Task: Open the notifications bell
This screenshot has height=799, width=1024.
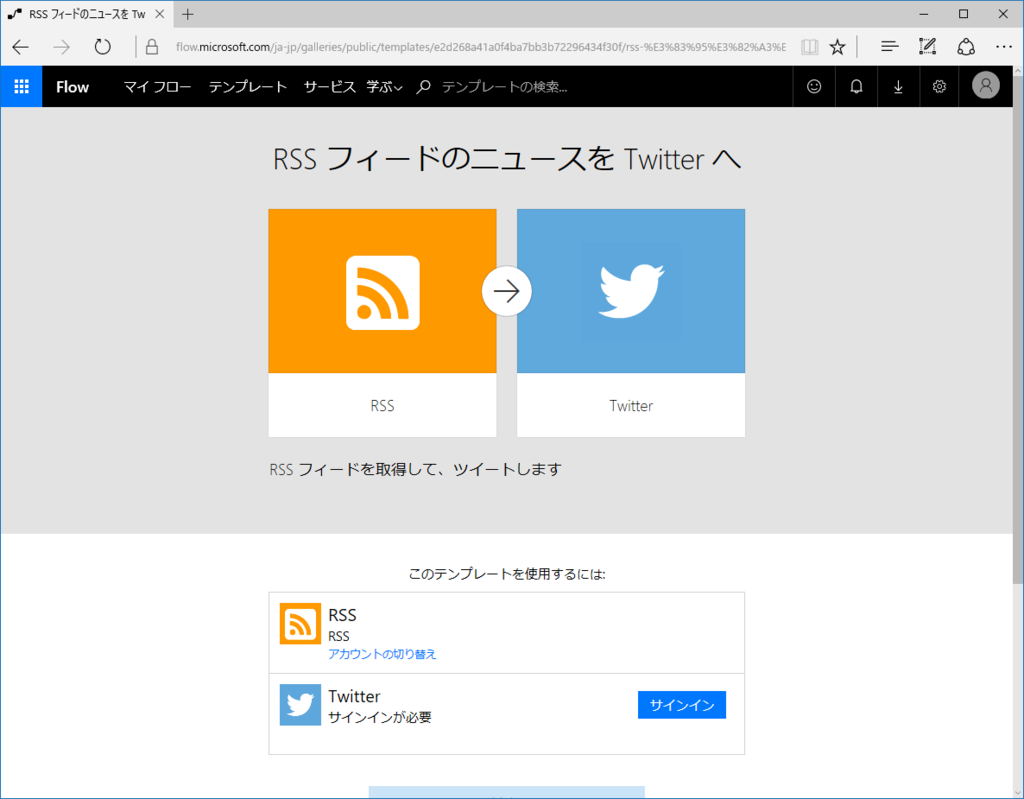Action: tap(855, 86)
